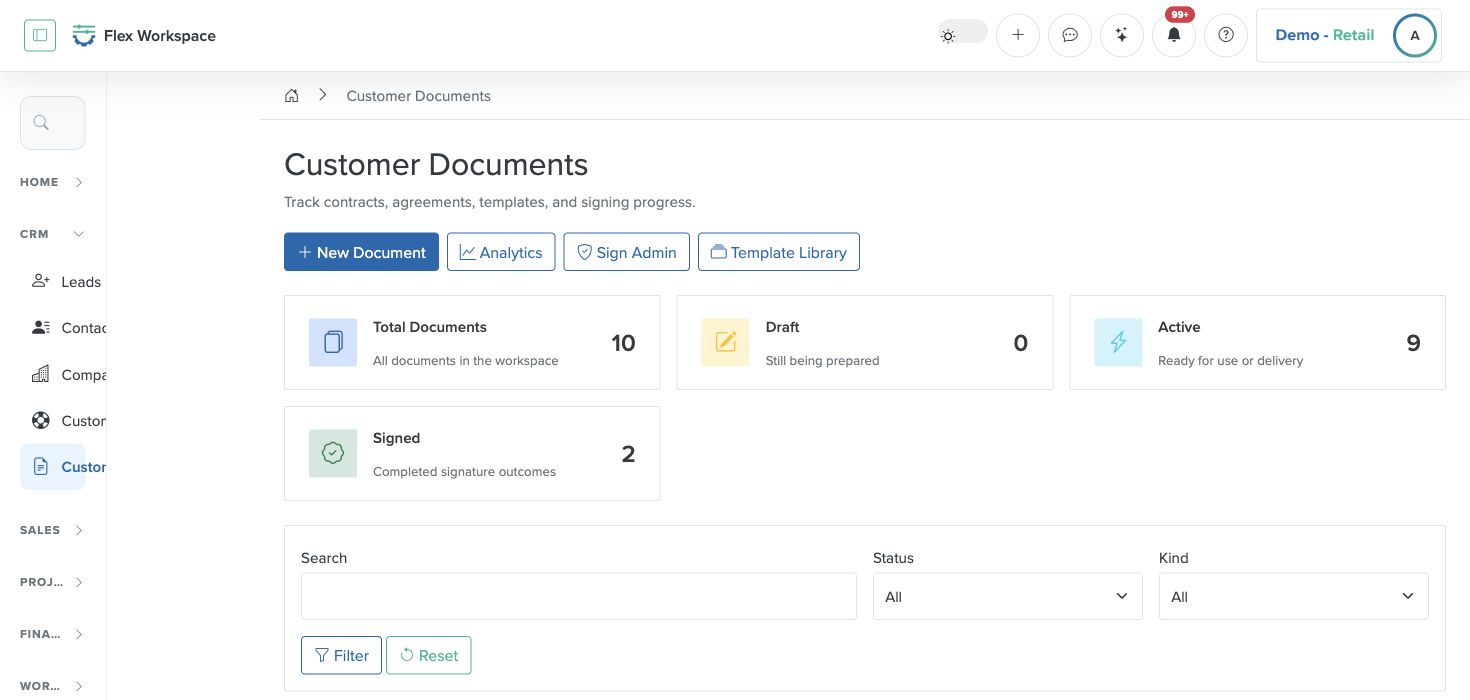Open the soccer-ball Customer item in sidebar
Viewport: 1470px width, 700px height.
[68, 421]
